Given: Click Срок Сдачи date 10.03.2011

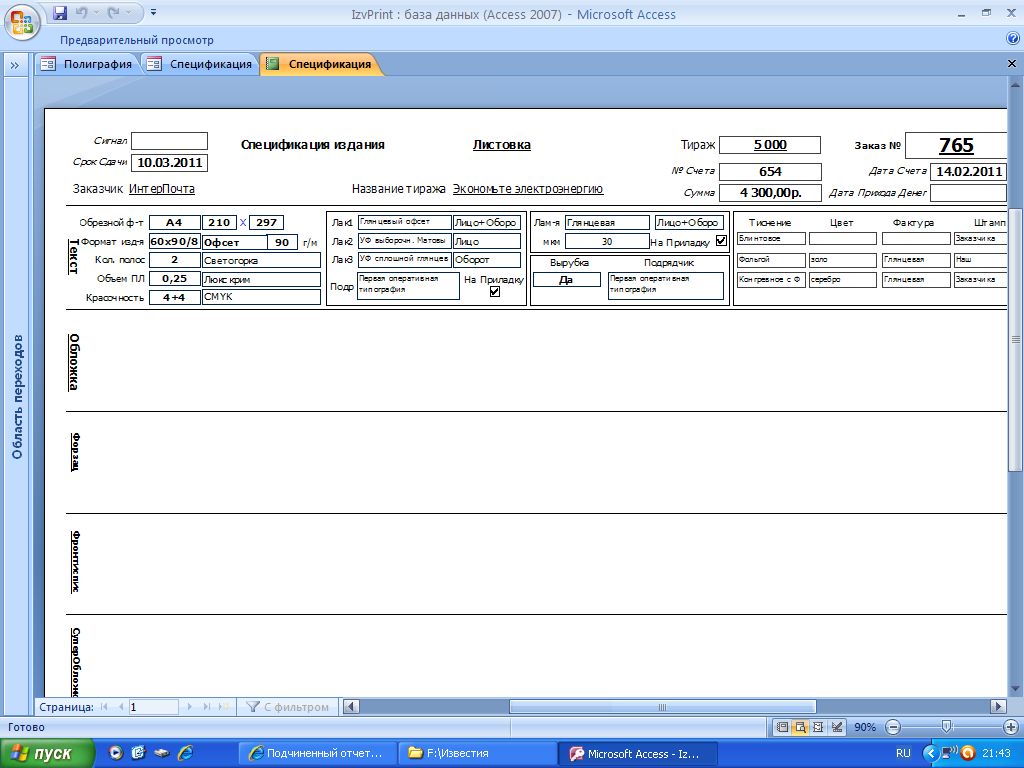Looking at the screenshot, I should click(x=170, y=162).
